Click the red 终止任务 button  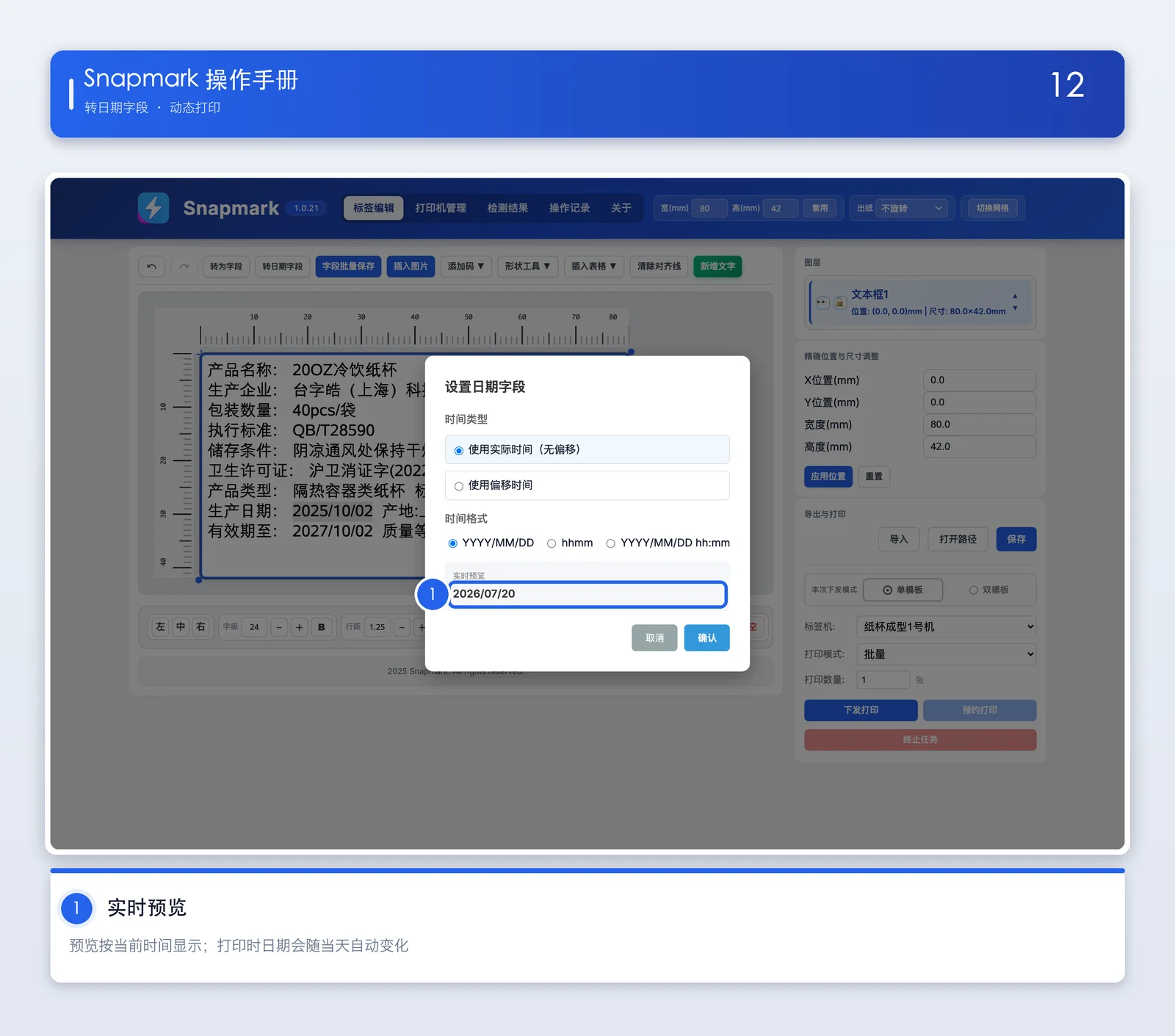click(x=920, y=740)
